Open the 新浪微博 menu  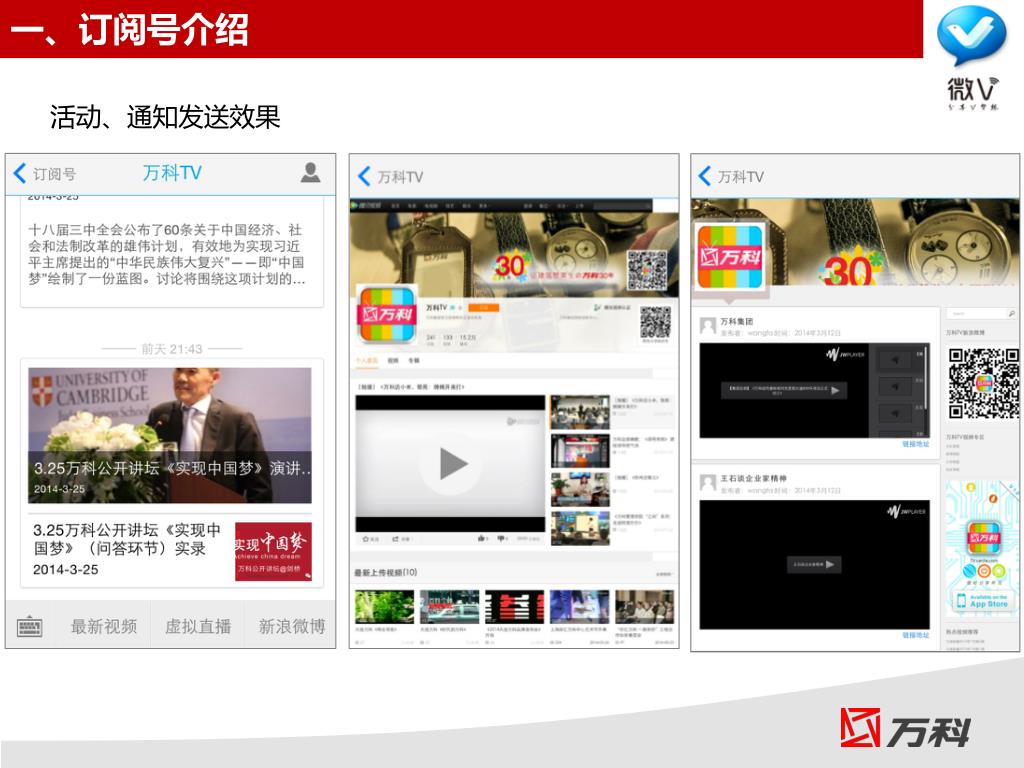pyautogui.click(x=292, y=626)
